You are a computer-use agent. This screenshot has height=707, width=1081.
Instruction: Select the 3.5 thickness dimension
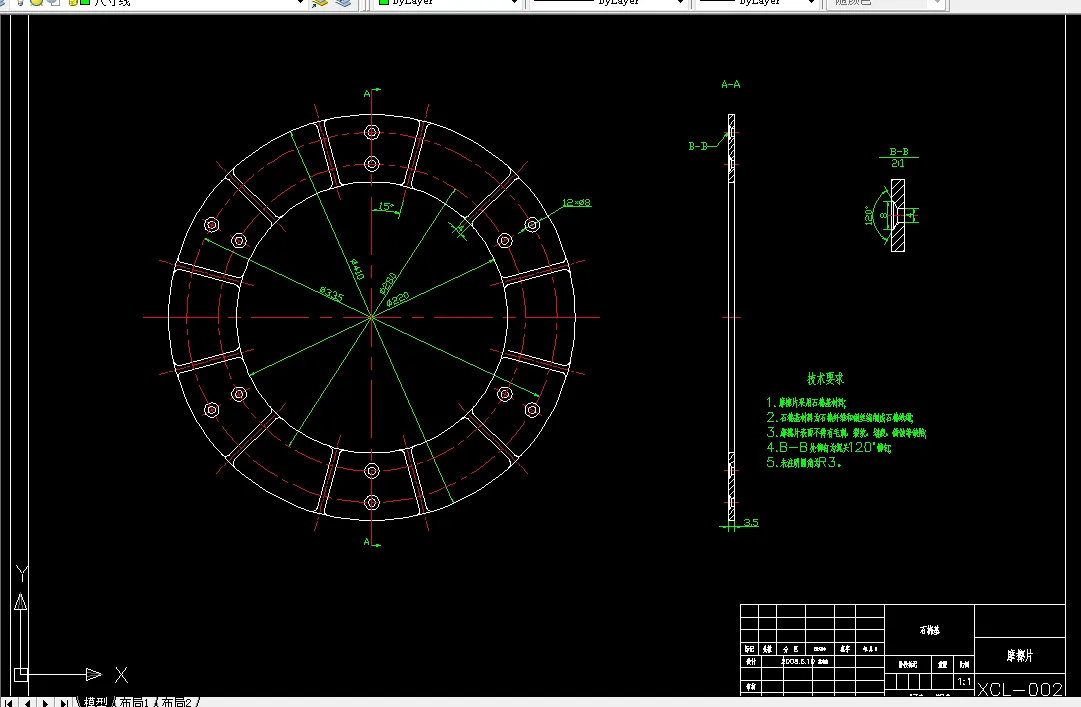[751, 523]
